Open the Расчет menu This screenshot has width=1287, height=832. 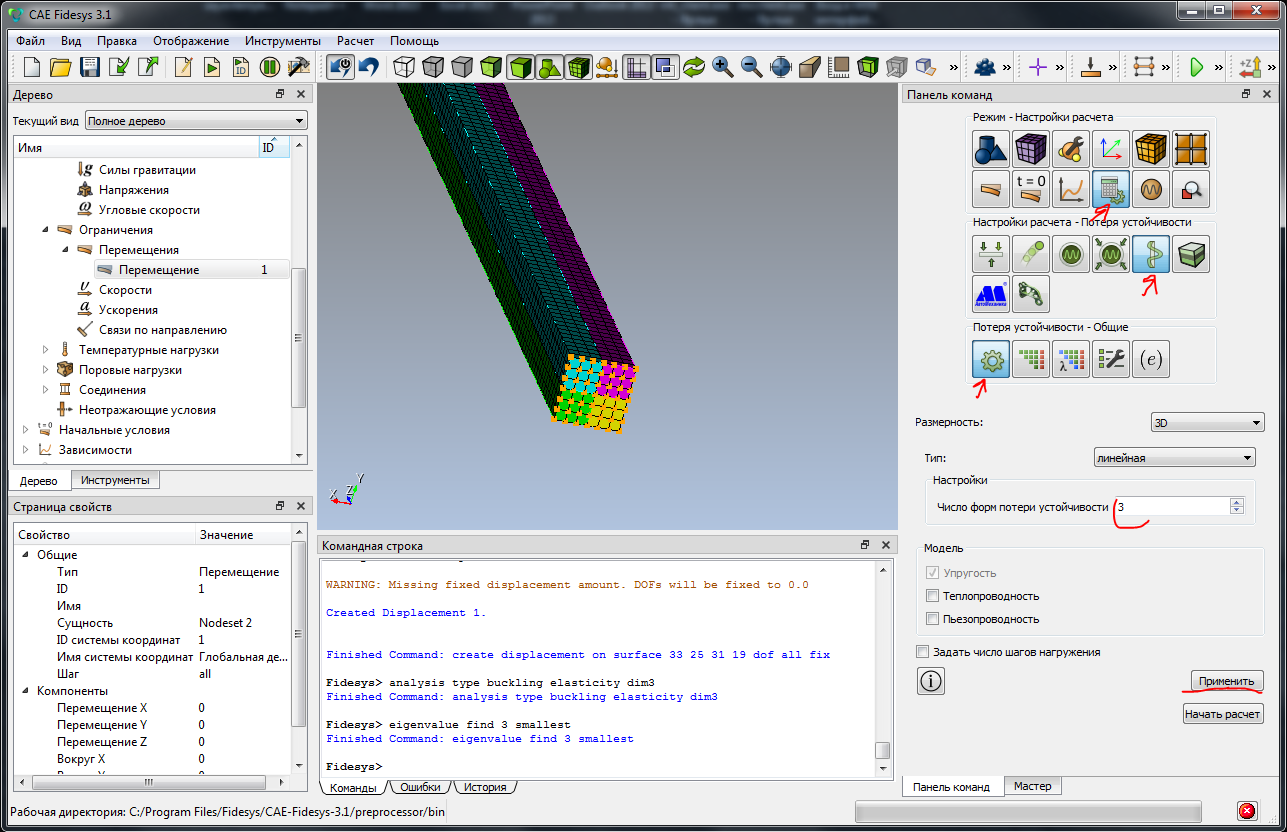click(355, 41)
